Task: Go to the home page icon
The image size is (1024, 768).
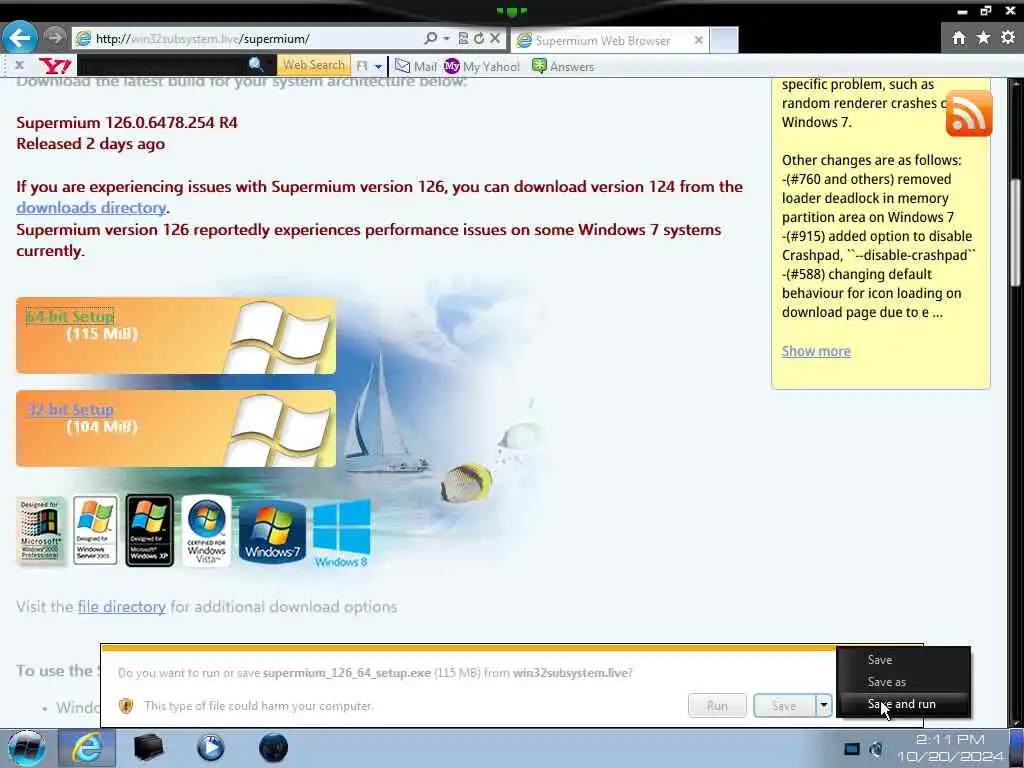Action: [958, 38]
